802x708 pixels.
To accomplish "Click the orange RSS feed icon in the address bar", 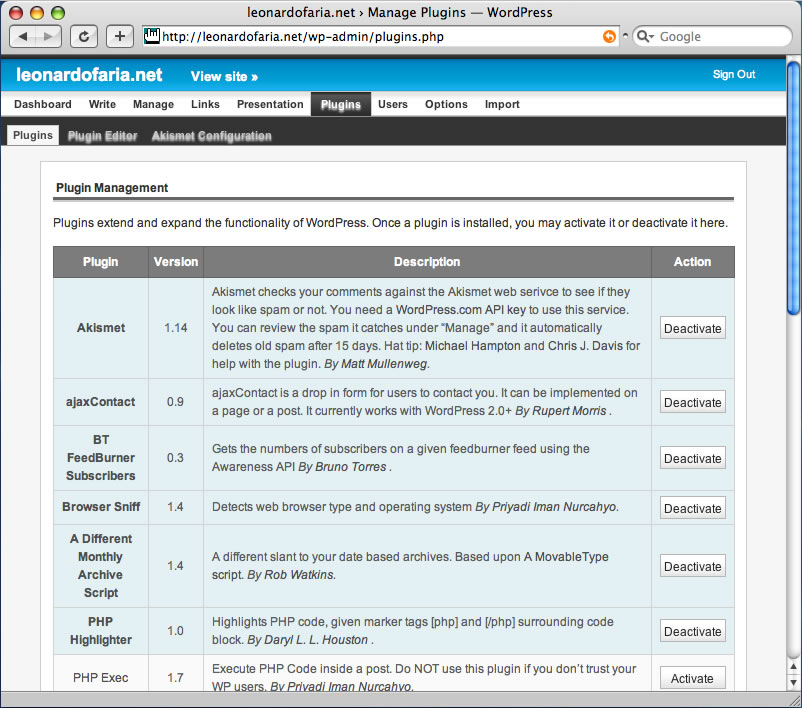I will click(x=609, y=36).
